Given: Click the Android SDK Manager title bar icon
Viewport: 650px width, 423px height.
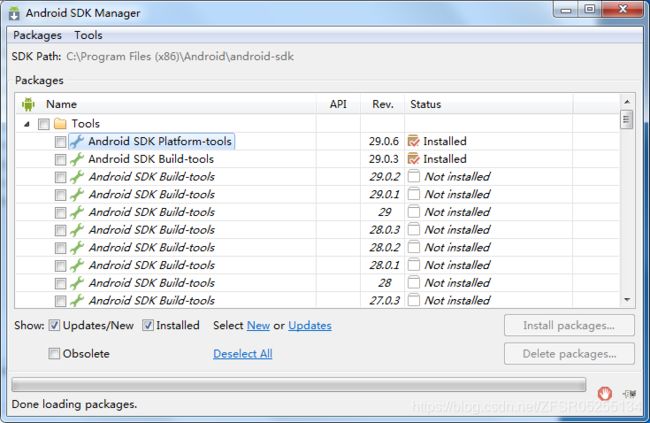Looking at the screenshot, I should point(14,13).
